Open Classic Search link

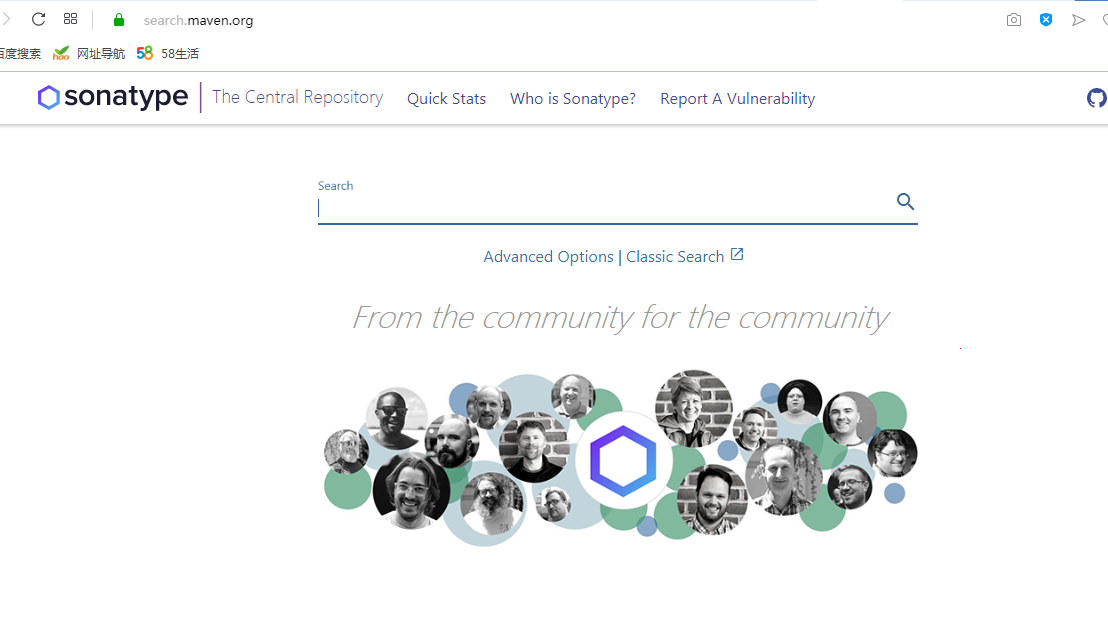[675, 257]
